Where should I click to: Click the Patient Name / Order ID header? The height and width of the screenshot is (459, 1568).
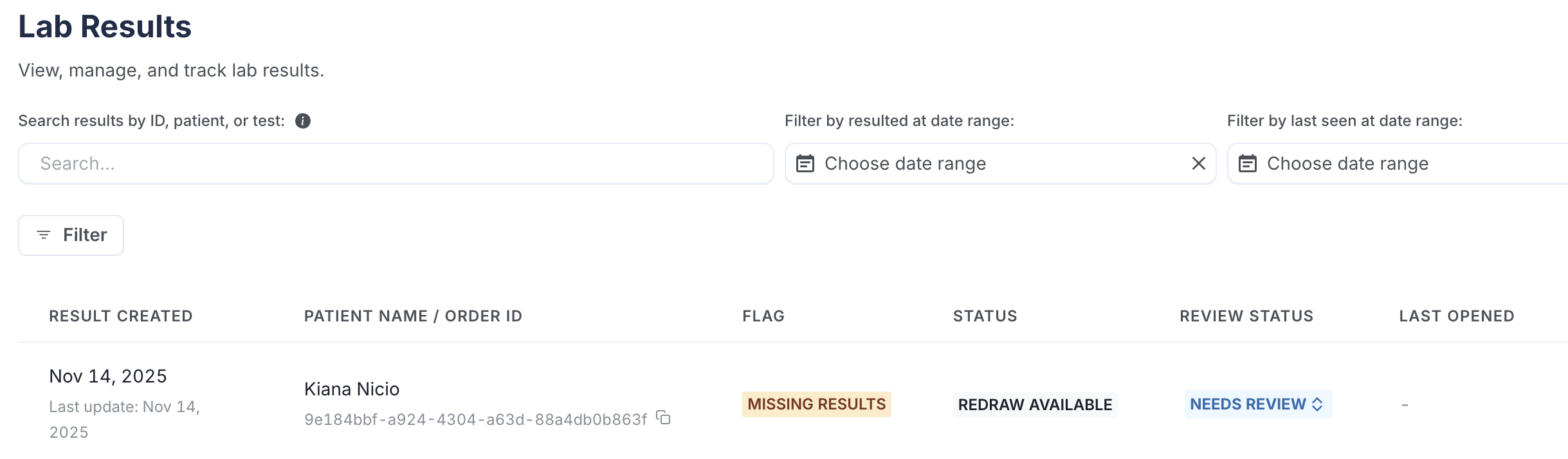pos(413,316)
